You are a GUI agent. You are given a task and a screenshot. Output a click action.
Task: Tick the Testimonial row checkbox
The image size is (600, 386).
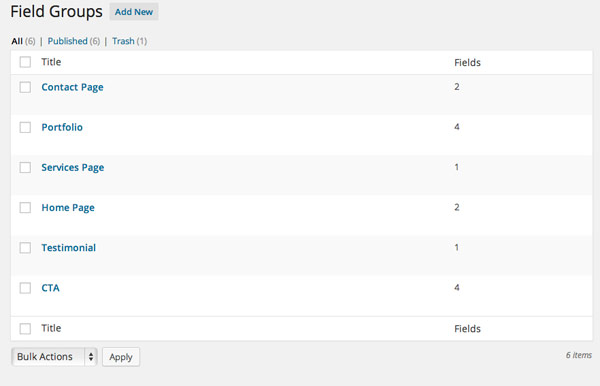[x=25, y=248]
